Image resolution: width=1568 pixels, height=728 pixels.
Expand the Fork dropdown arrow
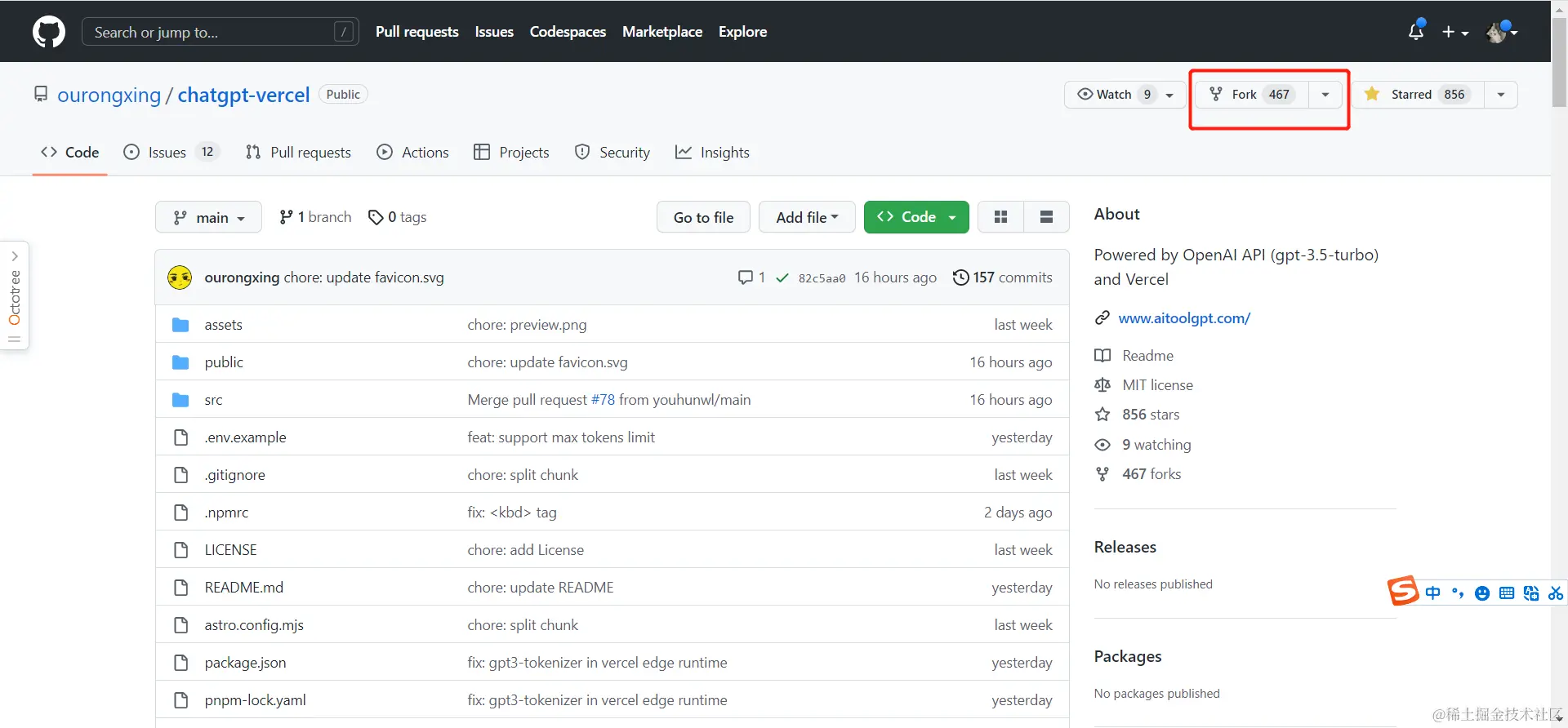(x=1325, y=95)
